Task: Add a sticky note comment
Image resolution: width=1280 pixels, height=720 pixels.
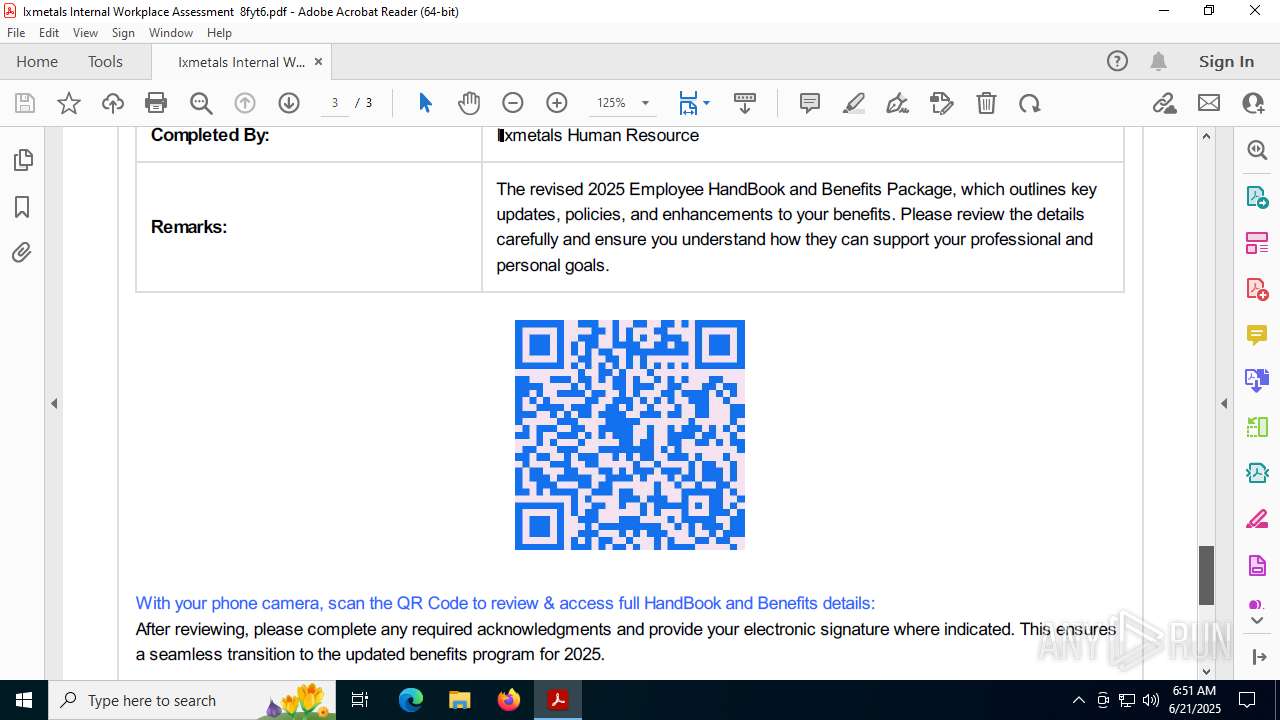Action: 810,103
